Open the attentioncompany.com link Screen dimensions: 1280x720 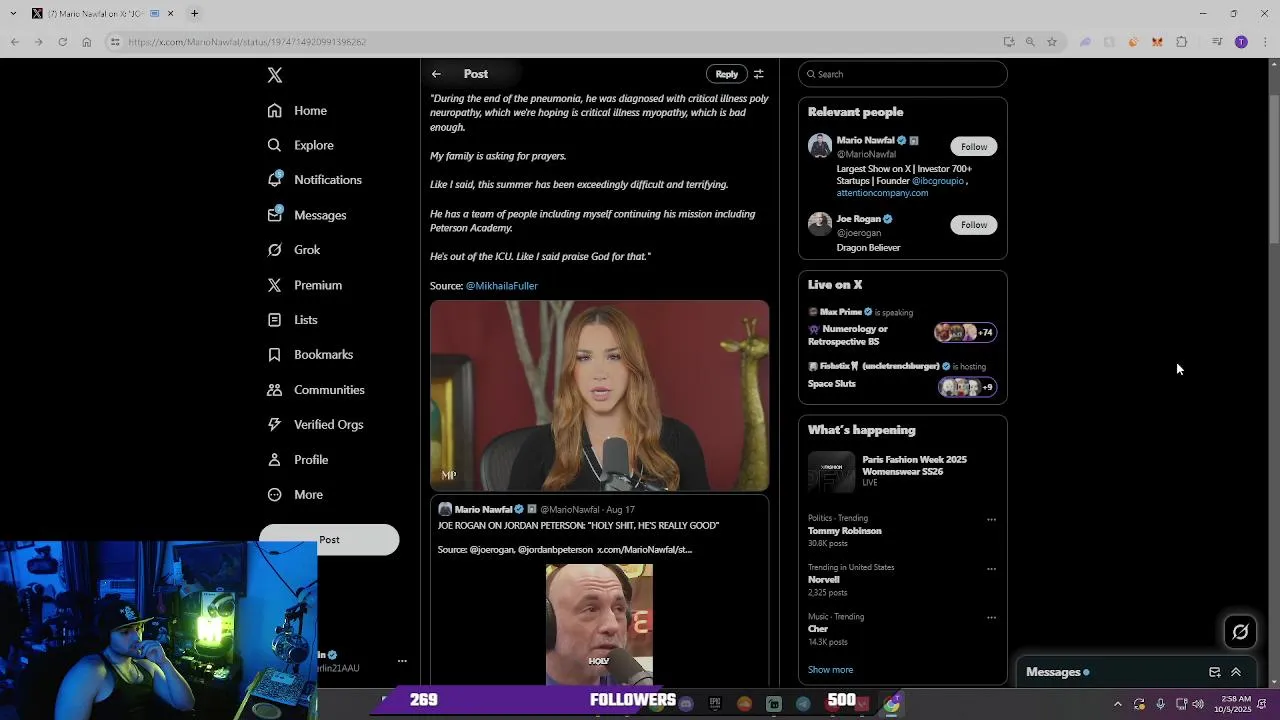pyautogui.click(x=883, y=193)
